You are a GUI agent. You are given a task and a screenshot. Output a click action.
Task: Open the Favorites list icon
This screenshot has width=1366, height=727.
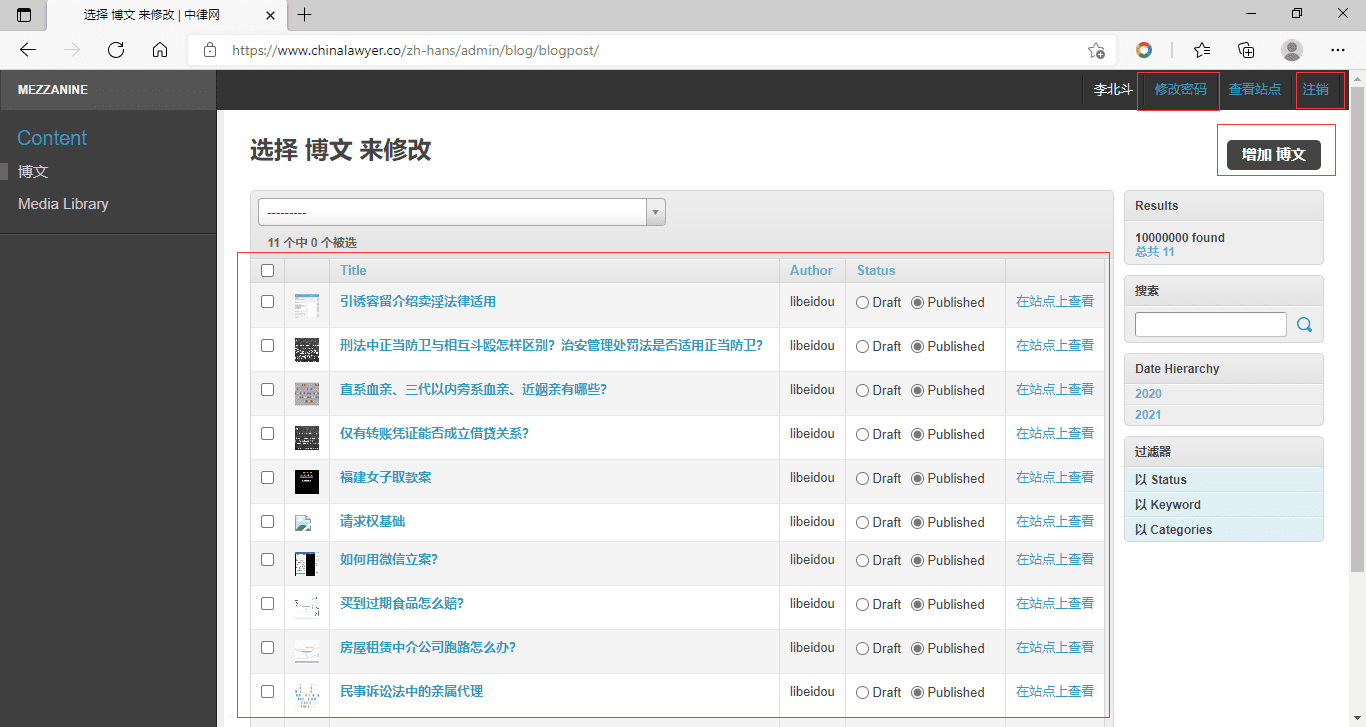1202,50
